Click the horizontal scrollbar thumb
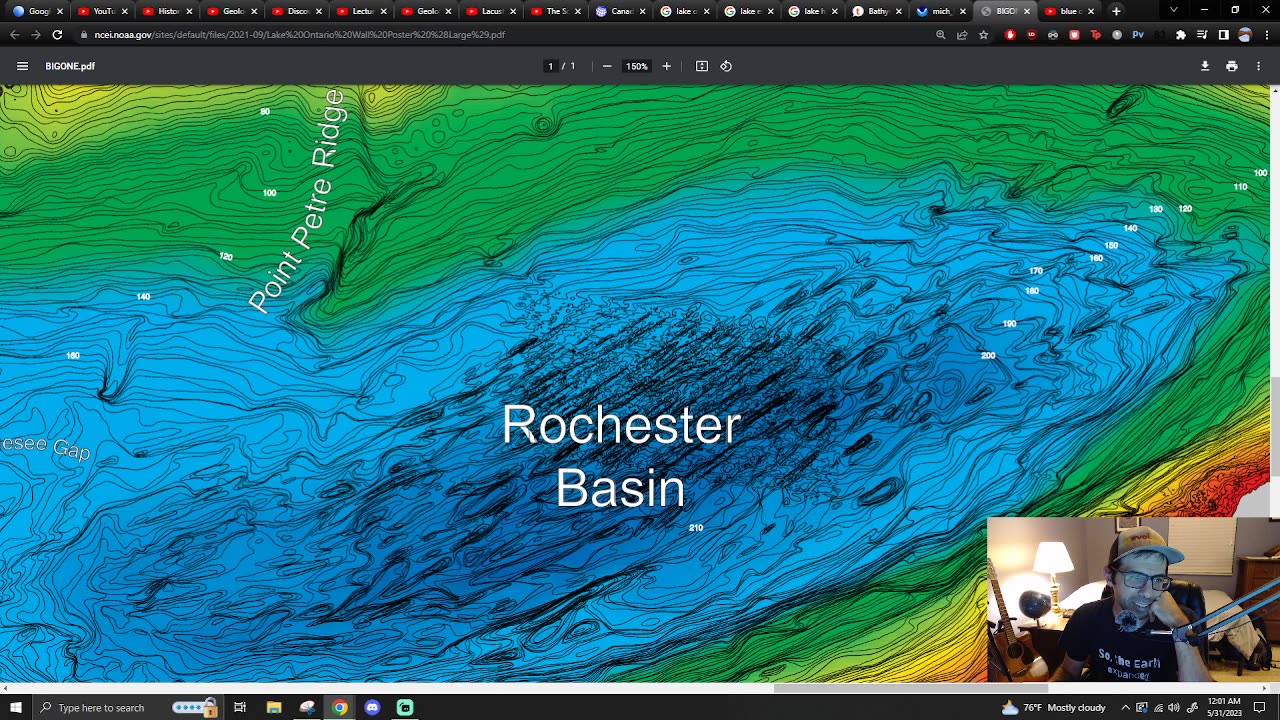Viewport: 1280px width, 720px height. [910, 688]
